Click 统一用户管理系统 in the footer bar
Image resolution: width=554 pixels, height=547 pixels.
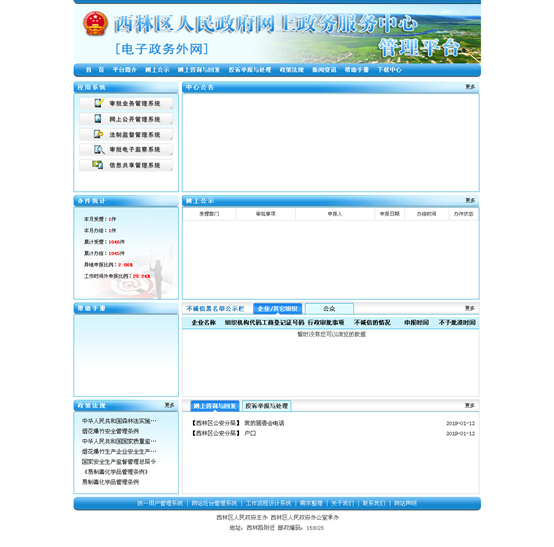[x=160, y=503]
